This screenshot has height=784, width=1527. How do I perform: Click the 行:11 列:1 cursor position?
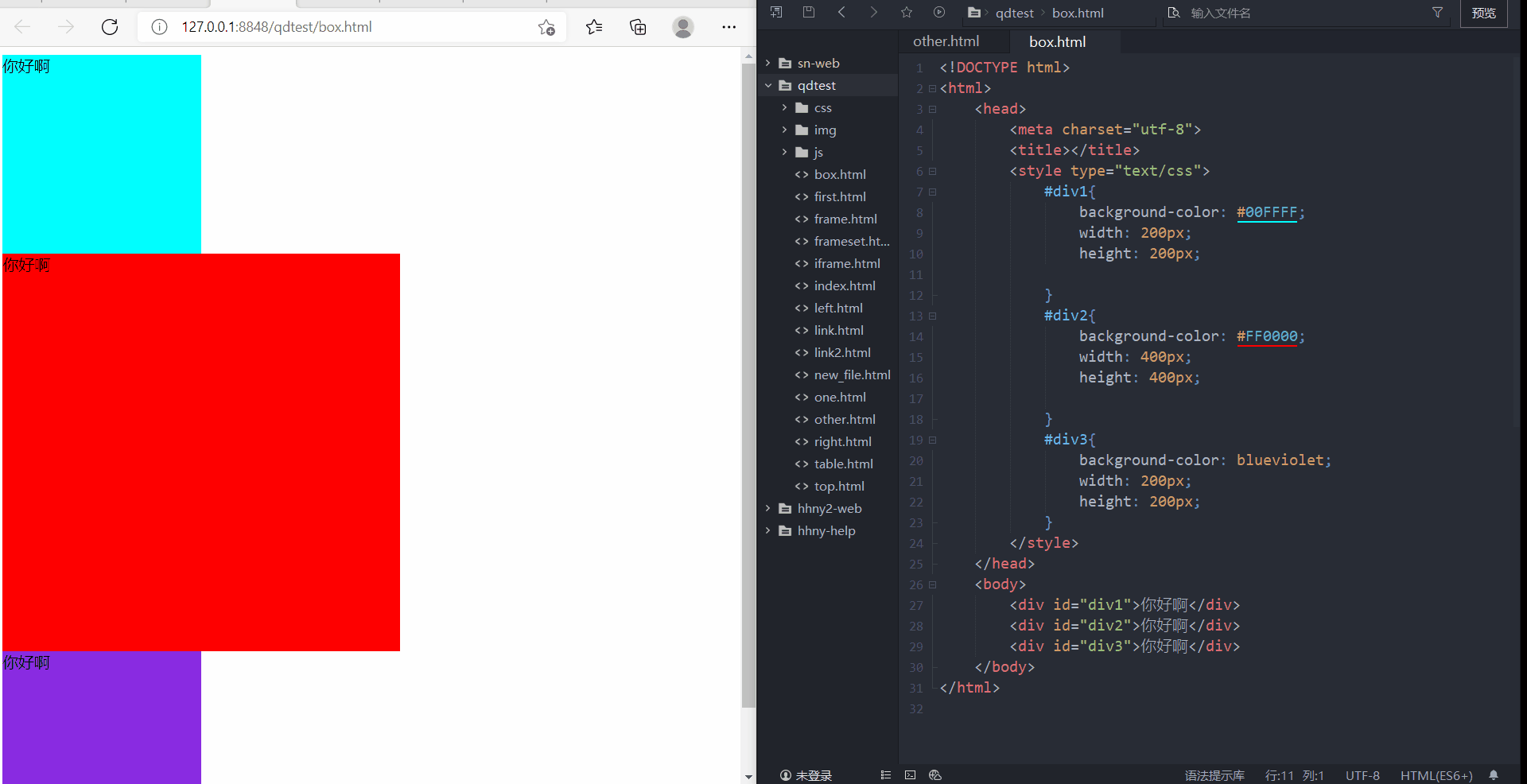click(1295, 775)
